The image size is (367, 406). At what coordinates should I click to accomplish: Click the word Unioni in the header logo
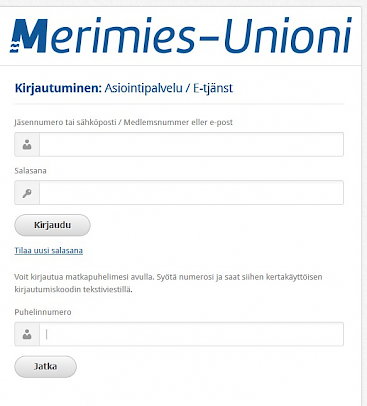tap(288, 36)
